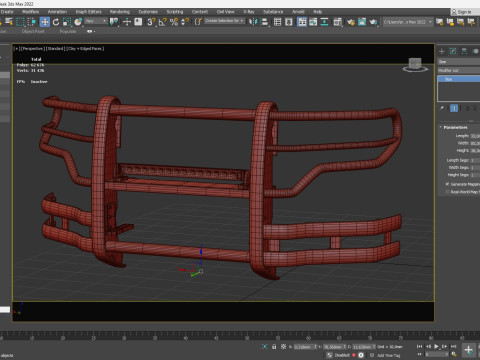480x360 pixels.
Task: Open the Graph Editors menu
Action: tap(88, 12)
